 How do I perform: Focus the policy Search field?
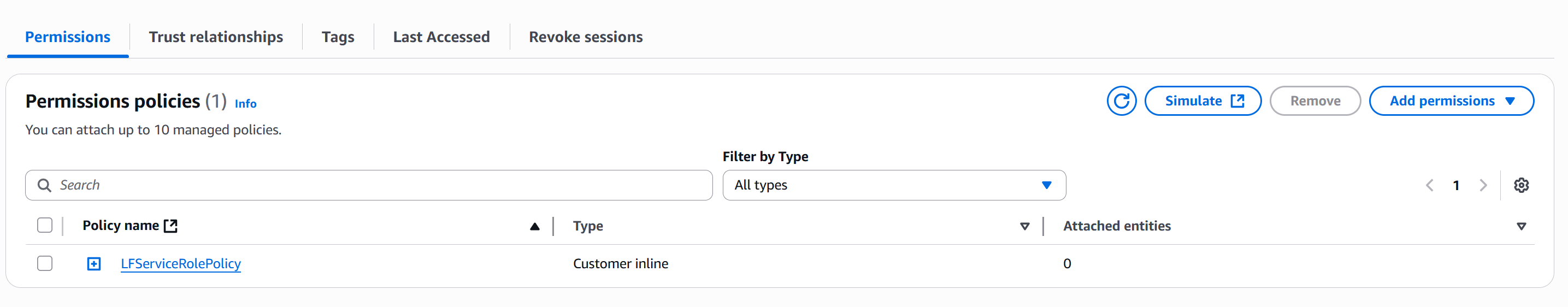(369, 185)
